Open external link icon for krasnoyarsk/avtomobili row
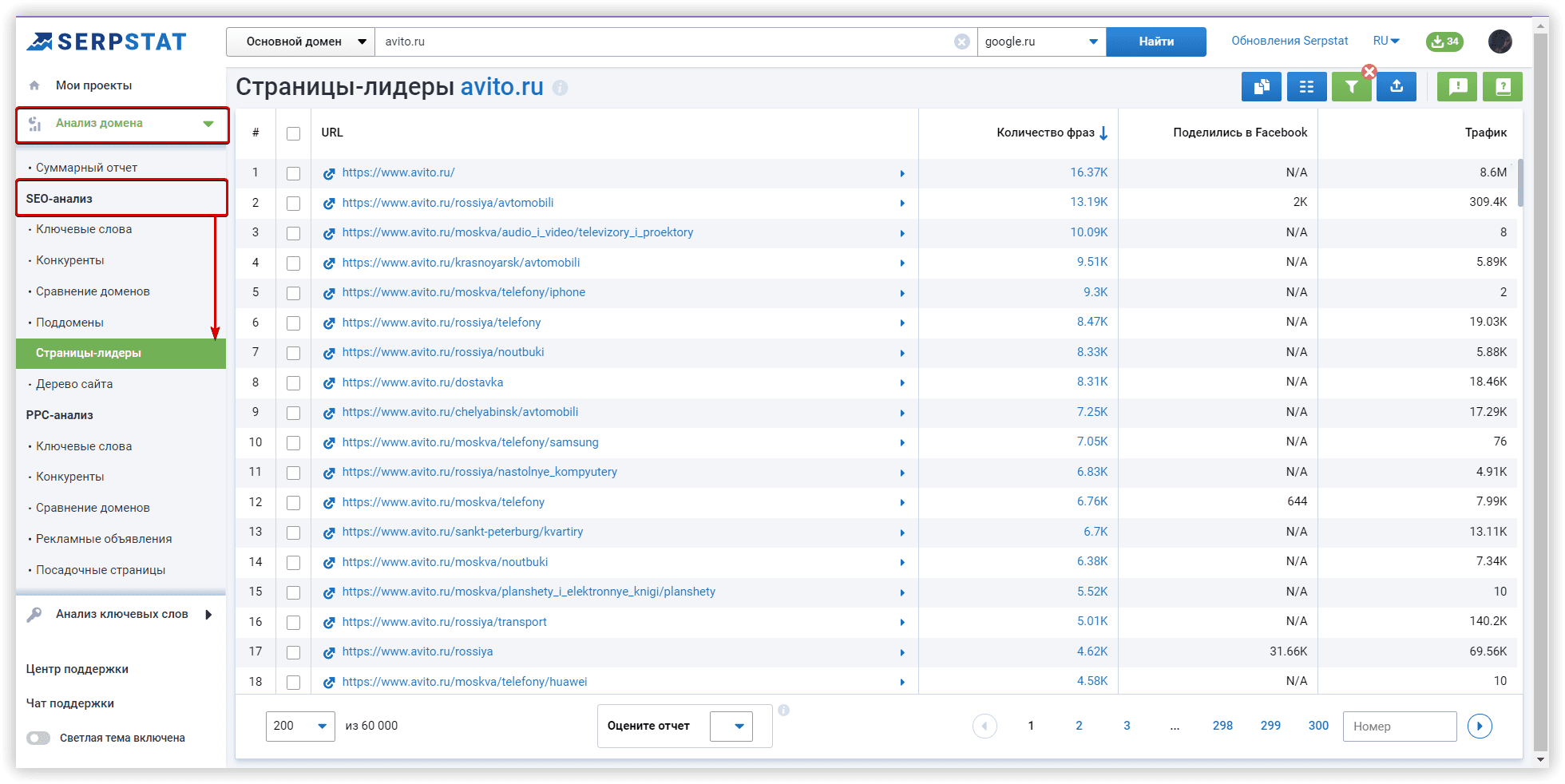The width and height of the screenshot is (1565, 784). (329, 263)
